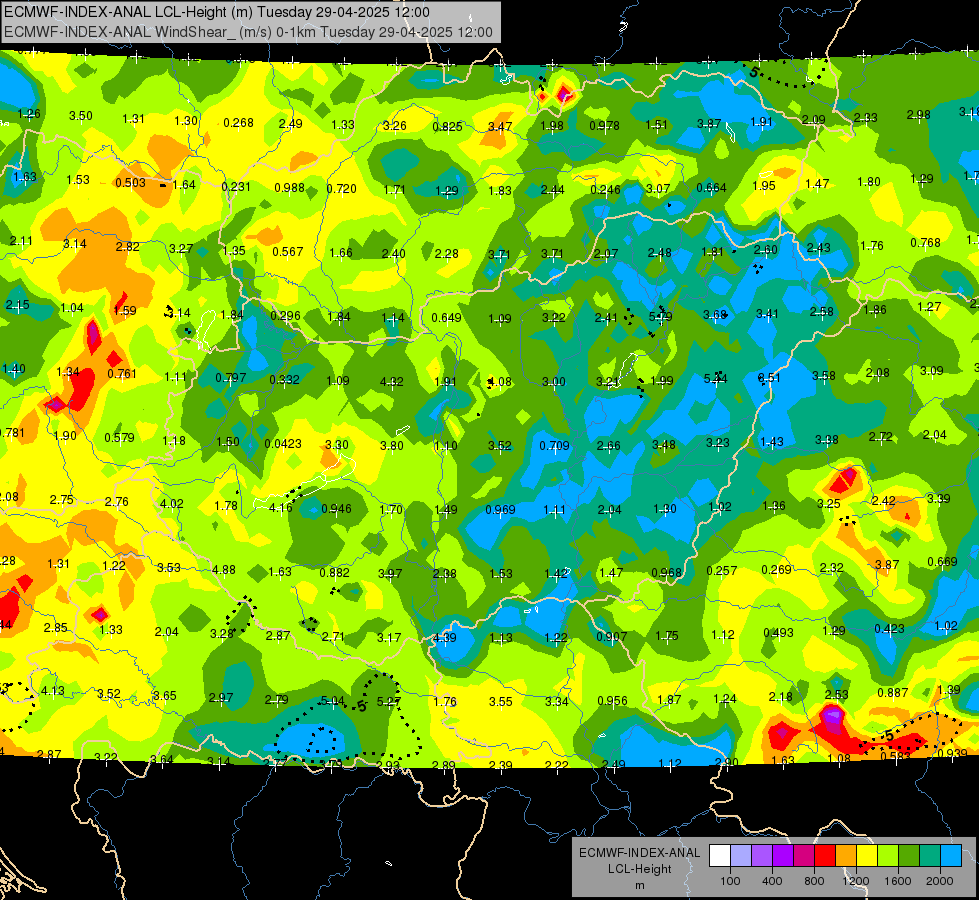Screen dimensions: 979x900
Task: Click the wind shear value 0.579
Action: click(119, 438)
